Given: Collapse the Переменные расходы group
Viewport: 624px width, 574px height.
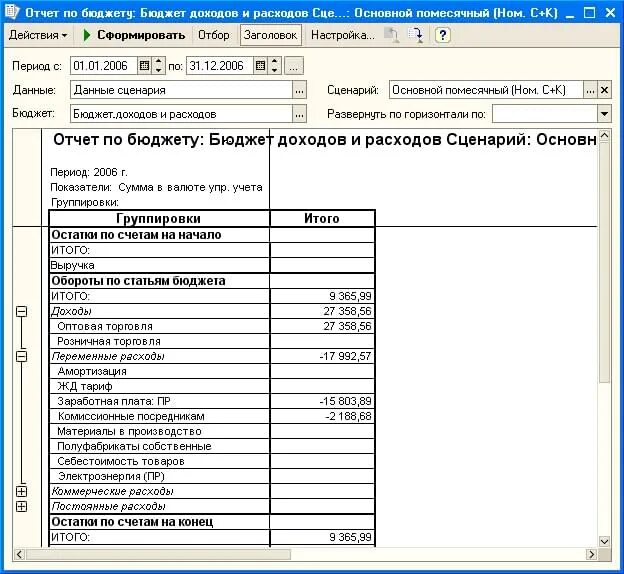Looking at the screenshot, I should [x=21, y=356].
